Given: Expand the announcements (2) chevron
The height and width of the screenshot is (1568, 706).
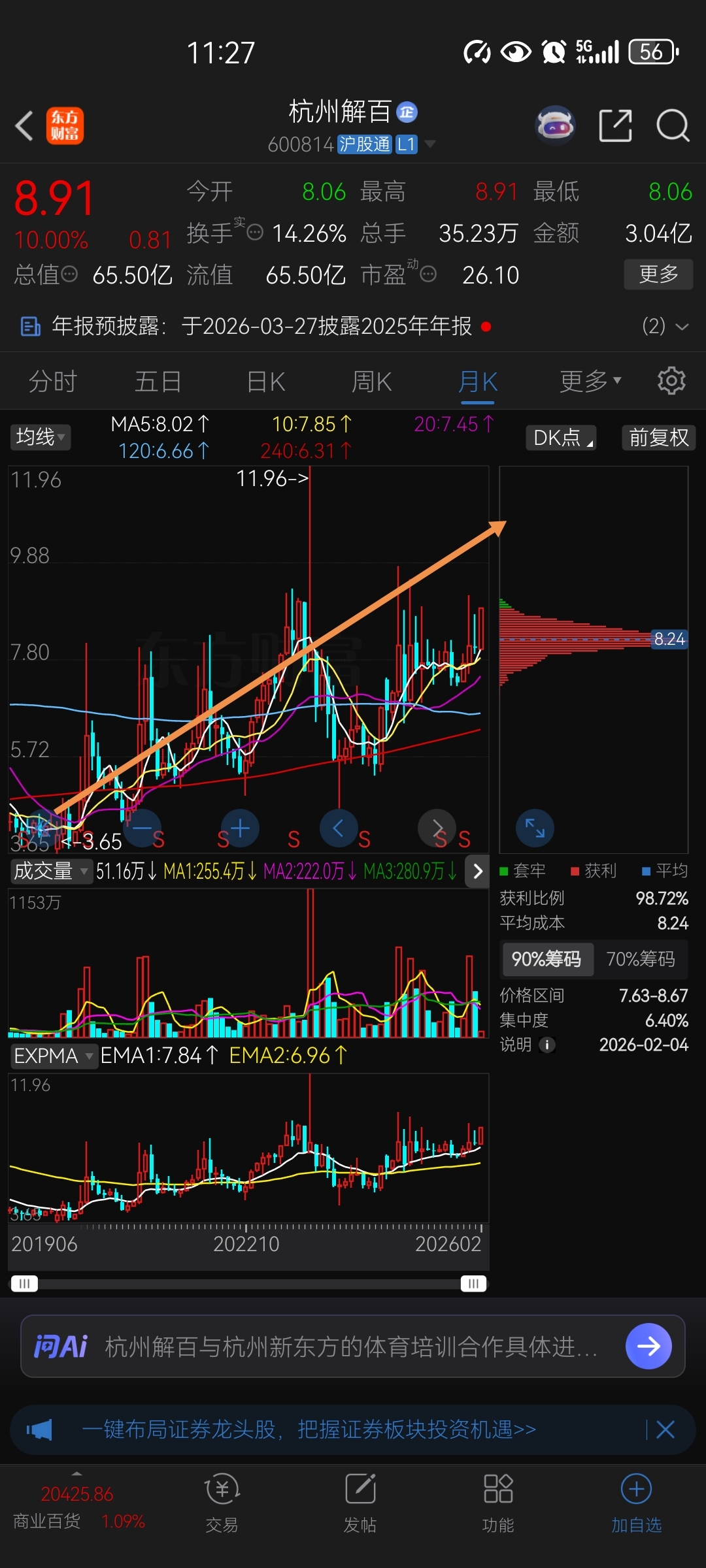Looking at the screenshot, I should click(682, 326).
